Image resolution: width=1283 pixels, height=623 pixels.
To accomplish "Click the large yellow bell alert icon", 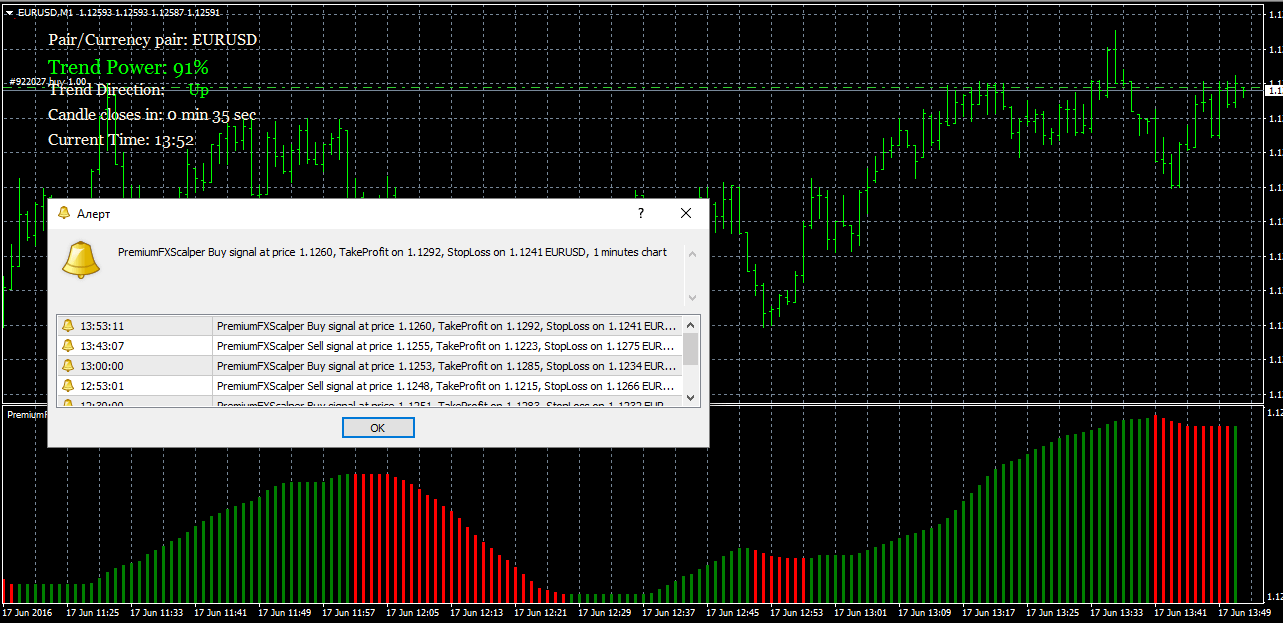I will [x=81, y=260].
